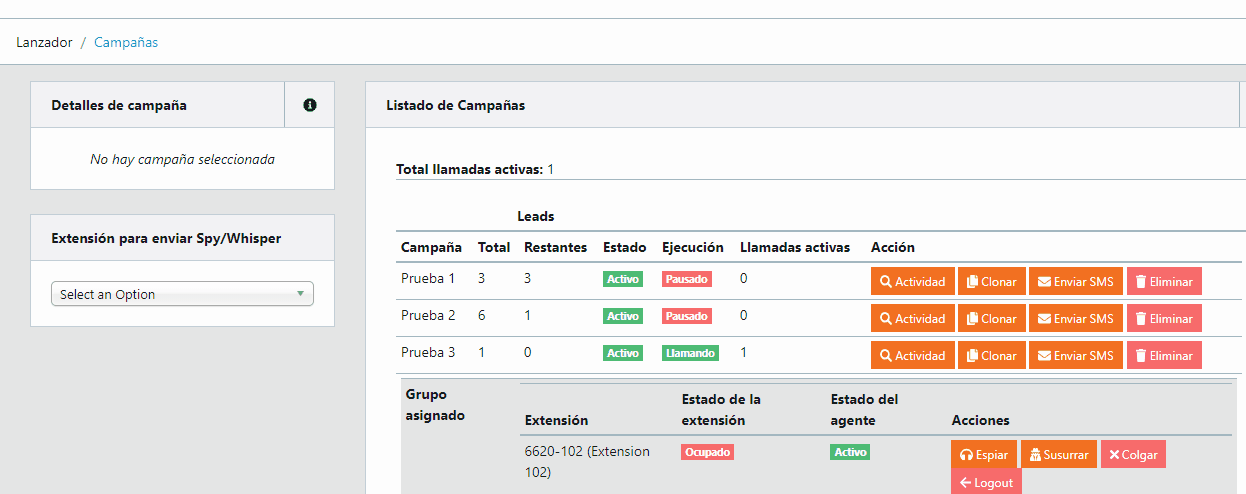This screenshot has width=1246, height=494.
Task: Send SMS for campaign Prueba 1
Action: click(x=1075, y=281)
